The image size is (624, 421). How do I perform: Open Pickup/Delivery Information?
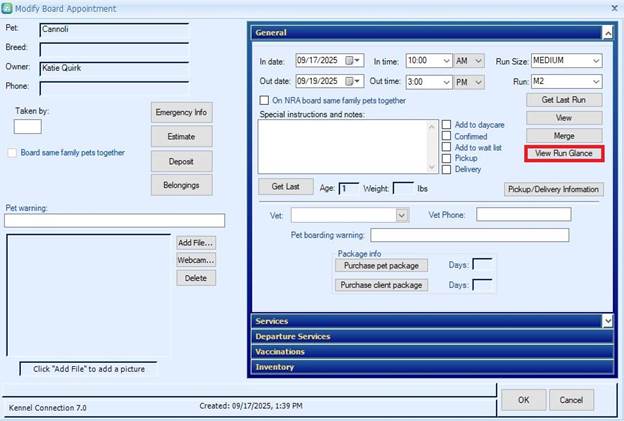(553, 189)
